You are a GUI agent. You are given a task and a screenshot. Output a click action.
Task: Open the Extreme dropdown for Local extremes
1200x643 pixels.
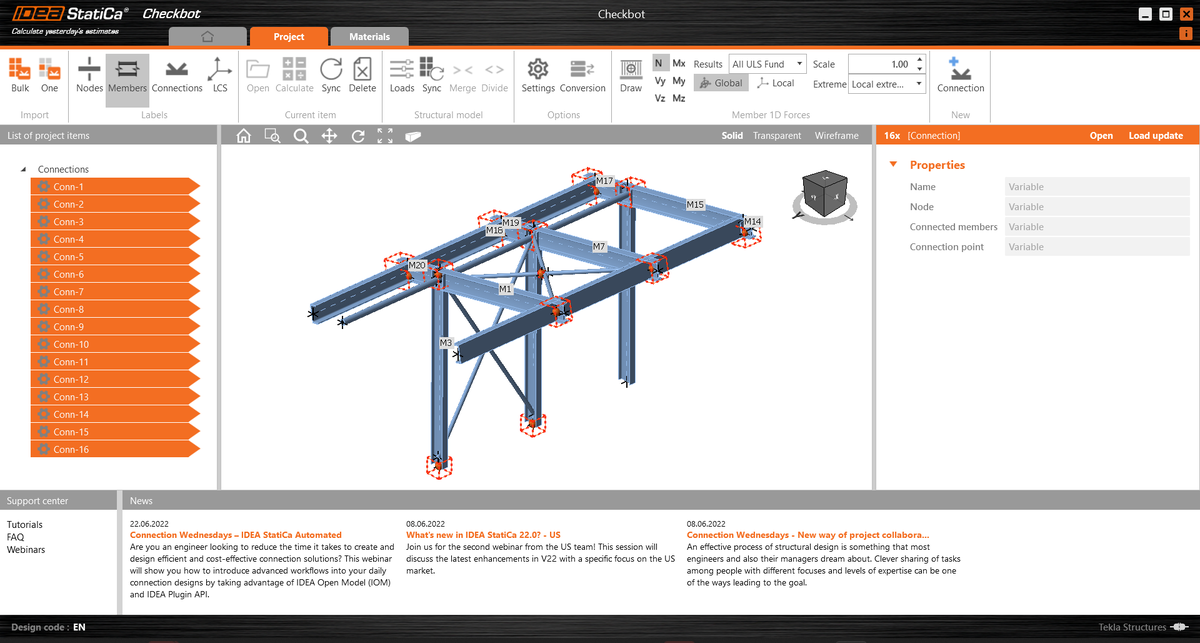pos(884,84)
